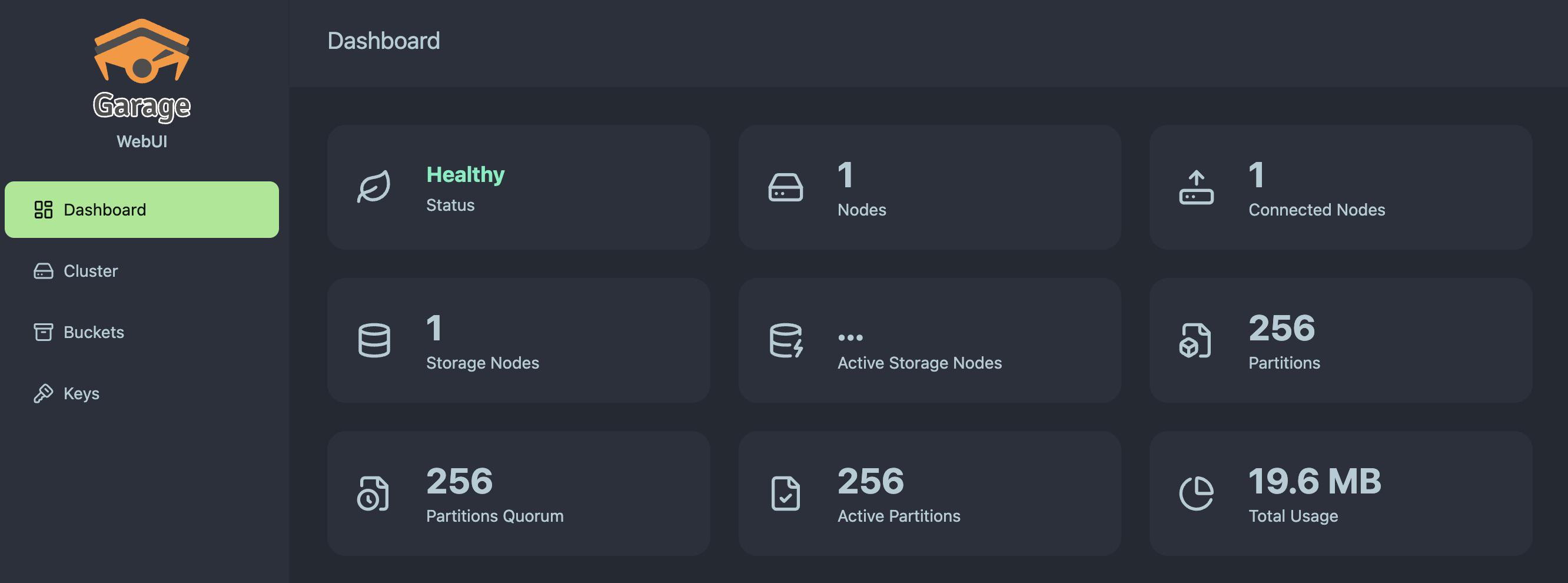1568x583 pixels.
Task: Click the hard drive icon for Nodes
Action: (x=785, y=187)
